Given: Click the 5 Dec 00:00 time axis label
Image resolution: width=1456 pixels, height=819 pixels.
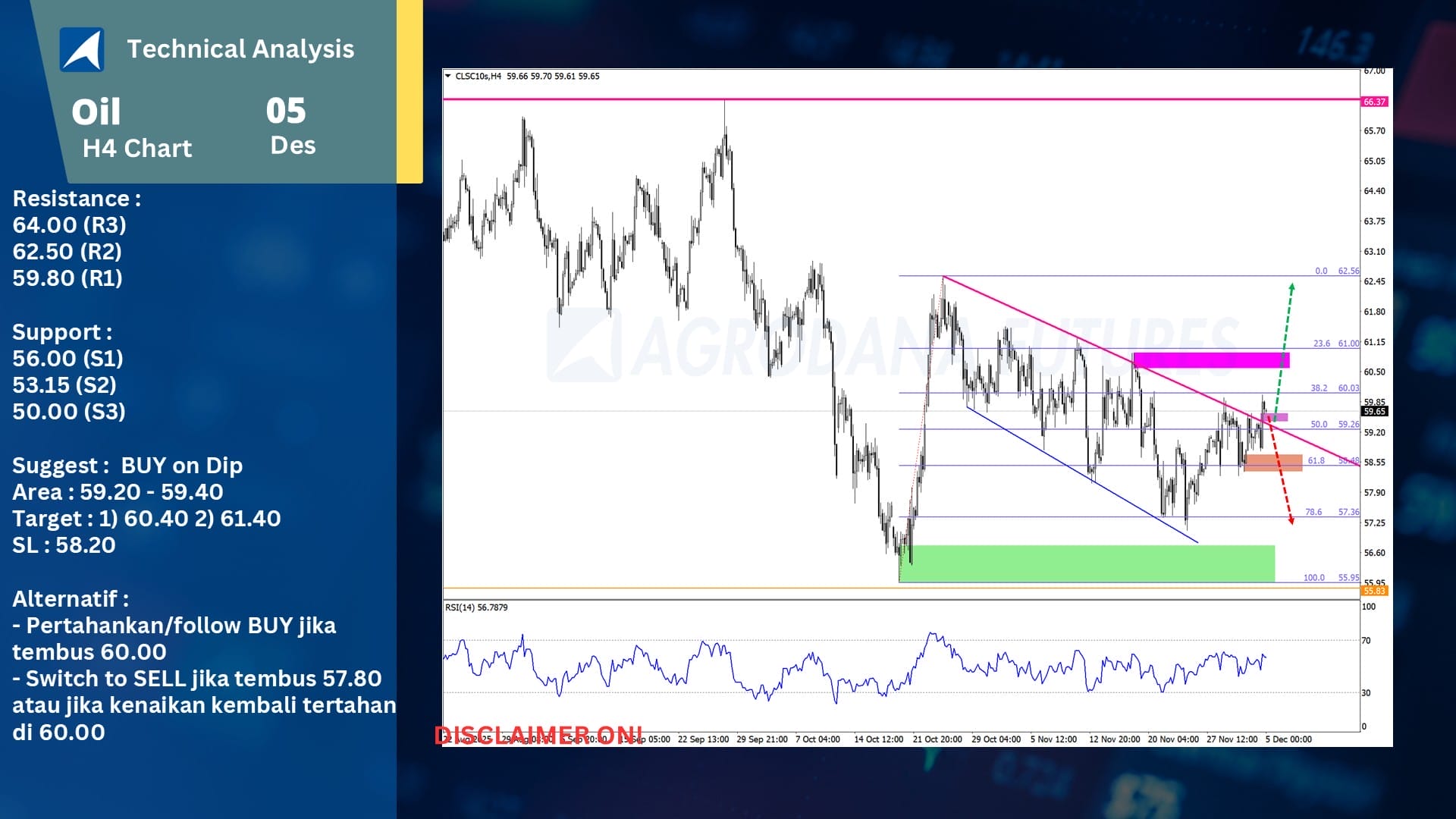Looking at the screenshot, I should coord(1288,739).
